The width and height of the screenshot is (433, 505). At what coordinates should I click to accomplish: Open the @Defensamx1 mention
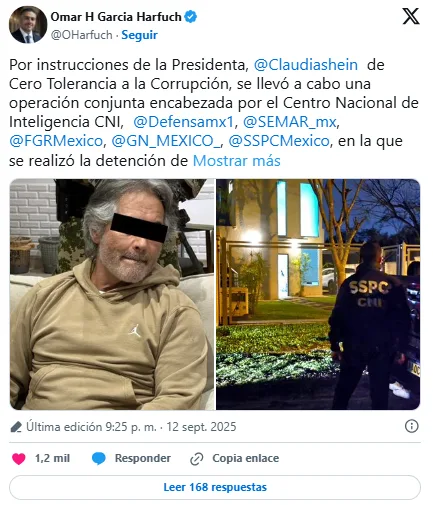click(184, 122)
